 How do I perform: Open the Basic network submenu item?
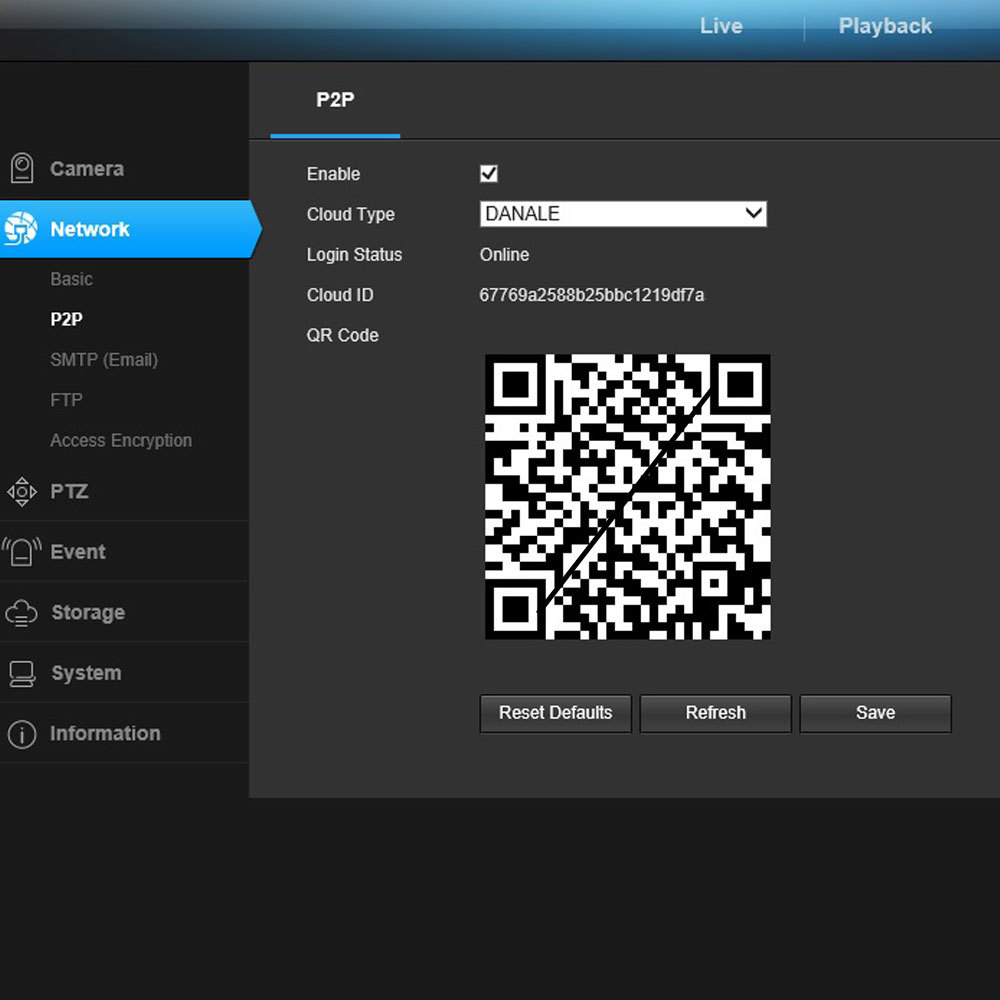point(71,279)
